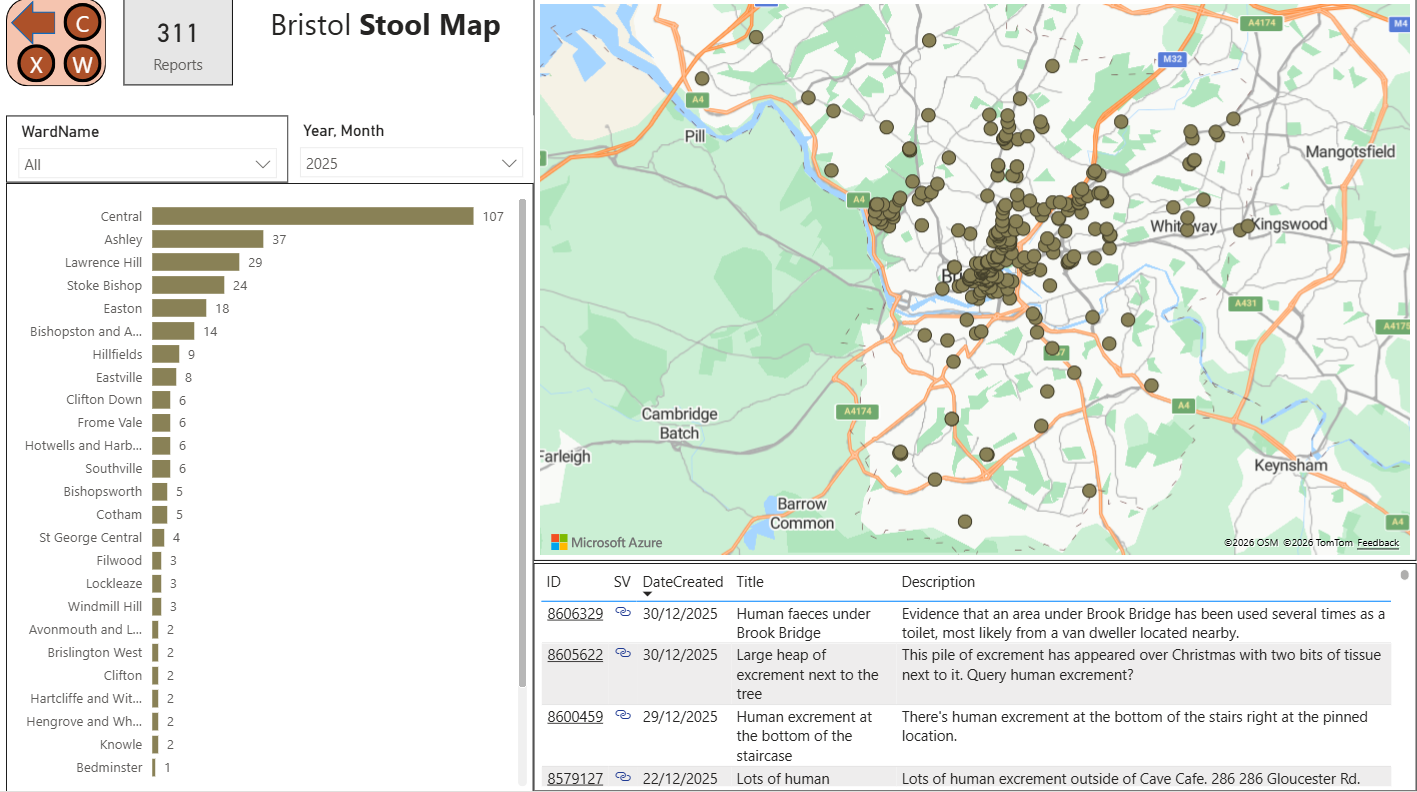Sort table by DateCreated column header
1417x792 pixels.
click(682, 582)
